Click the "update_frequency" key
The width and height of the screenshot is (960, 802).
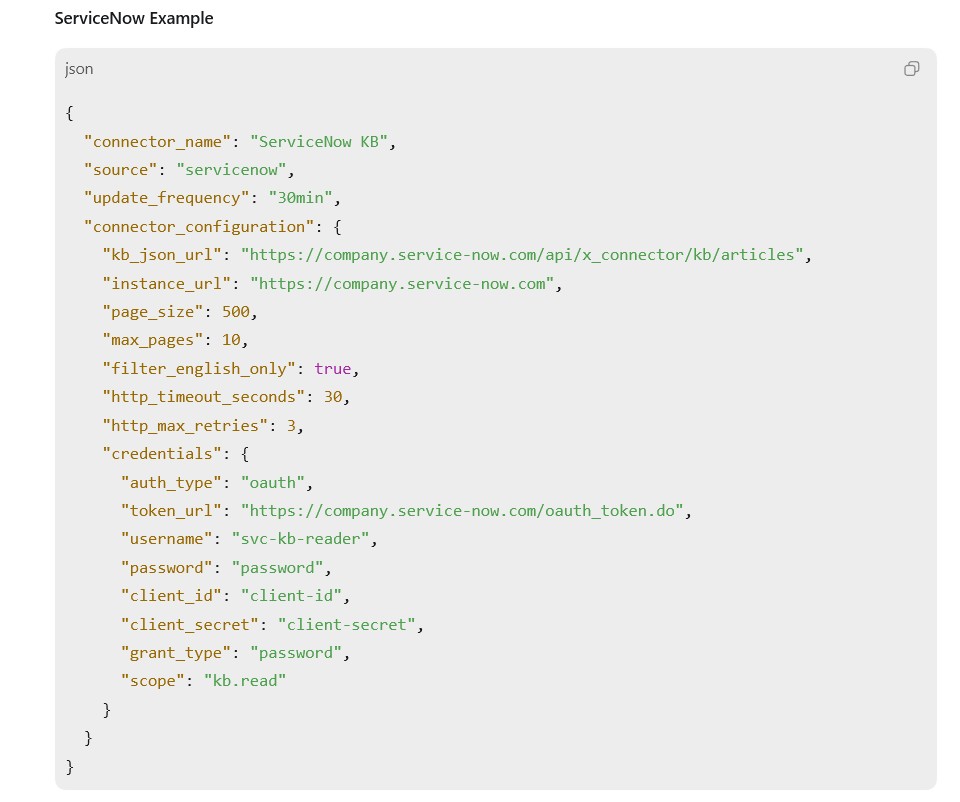point(167,198)
